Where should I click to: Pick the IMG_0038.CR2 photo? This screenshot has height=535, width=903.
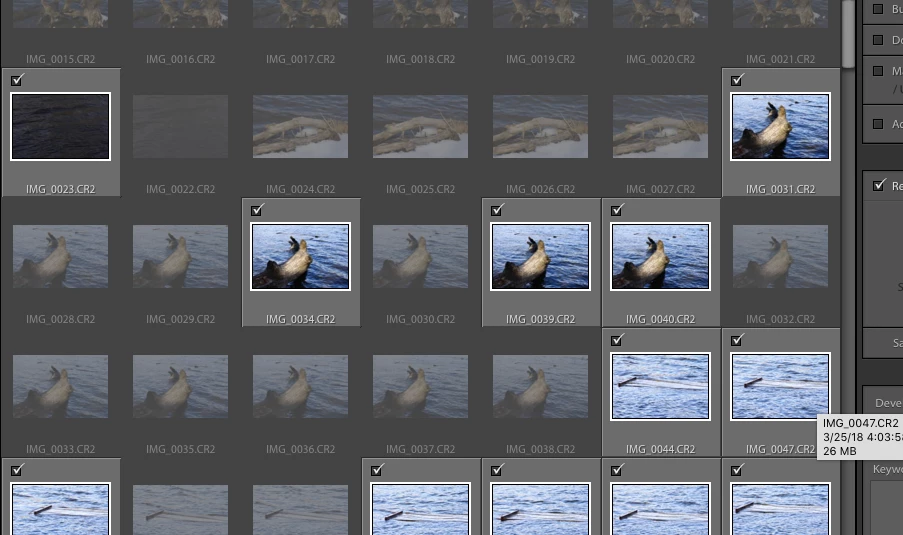point(540,386)
